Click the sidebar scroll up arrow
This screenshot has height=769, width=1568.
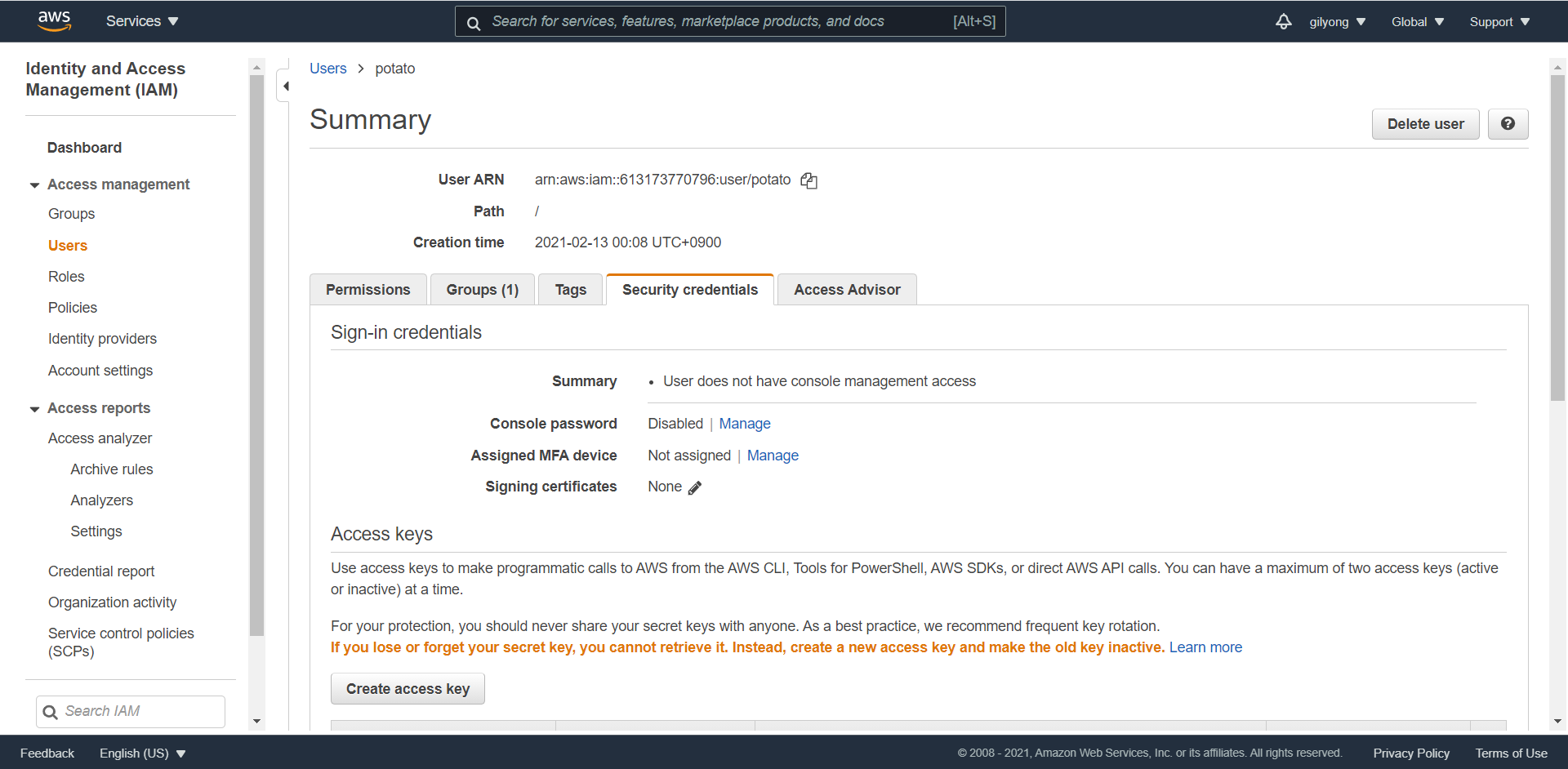click(256, 67)
